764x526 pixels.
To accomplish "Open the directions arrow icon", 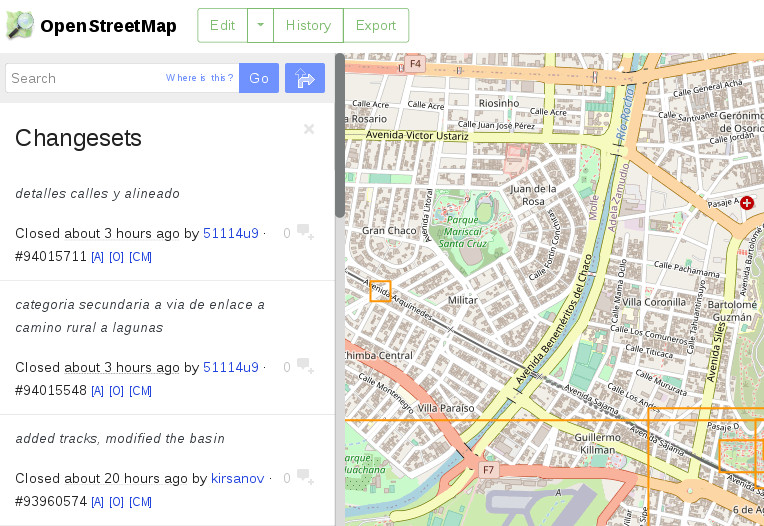I will (305, 78).
